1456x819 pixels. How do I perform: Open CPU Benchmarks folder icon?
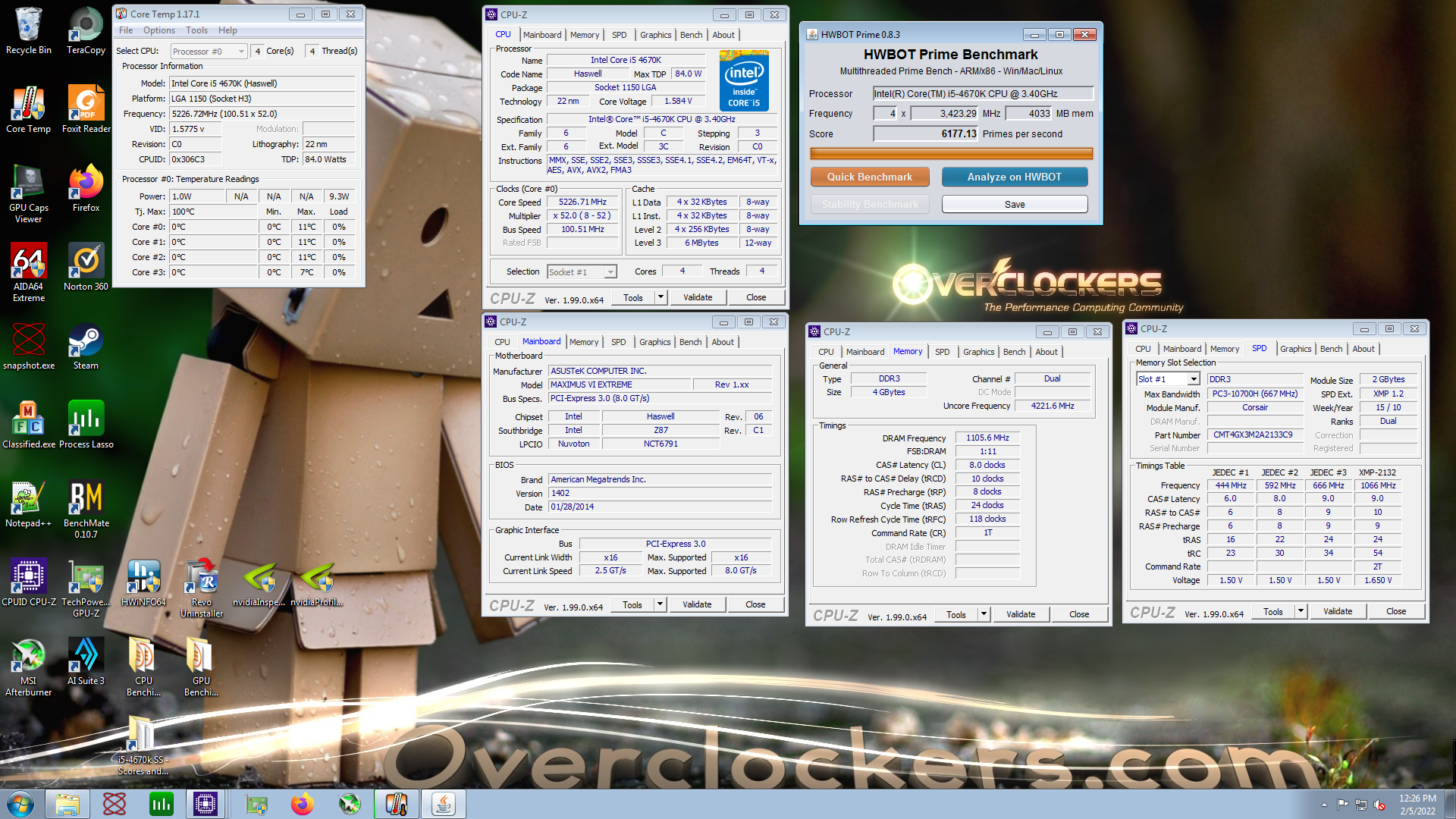pyautogui.click(x=143, y=667)
